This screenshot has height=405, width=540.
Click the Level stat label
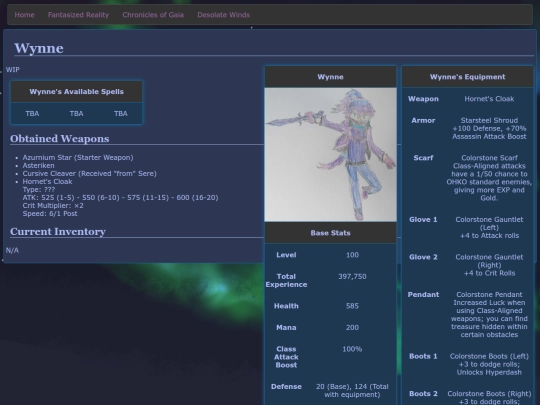286,255
